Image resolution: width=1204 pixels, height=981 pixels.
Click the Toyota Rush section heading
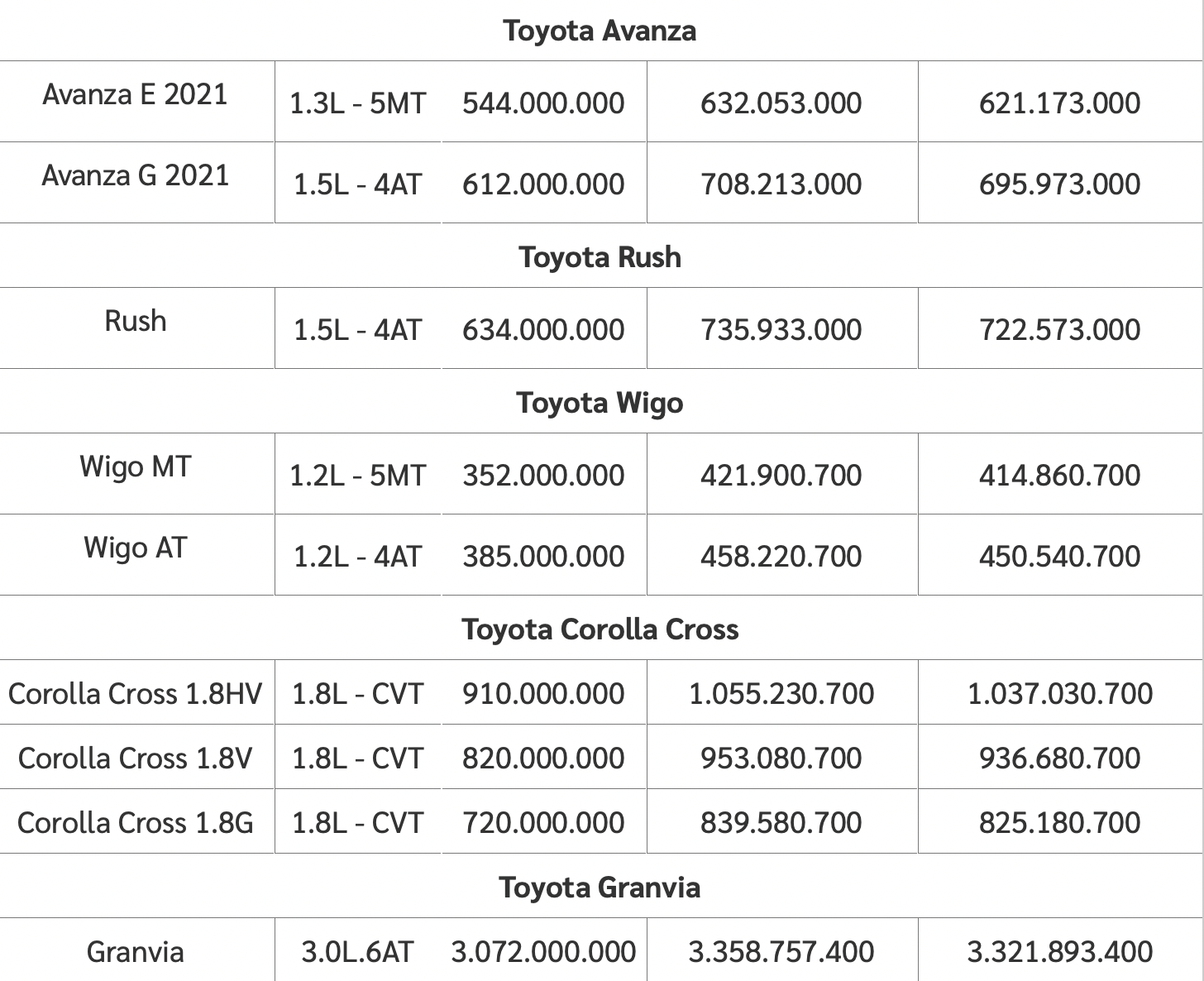[x=600, y=257]
